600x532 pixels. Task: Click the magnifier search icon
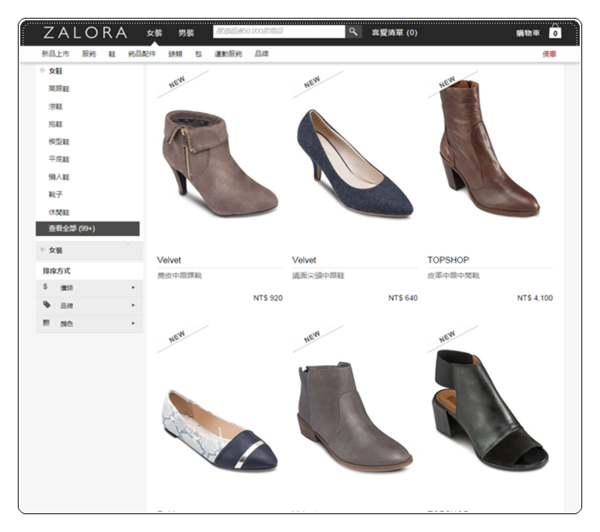(354, 32)
